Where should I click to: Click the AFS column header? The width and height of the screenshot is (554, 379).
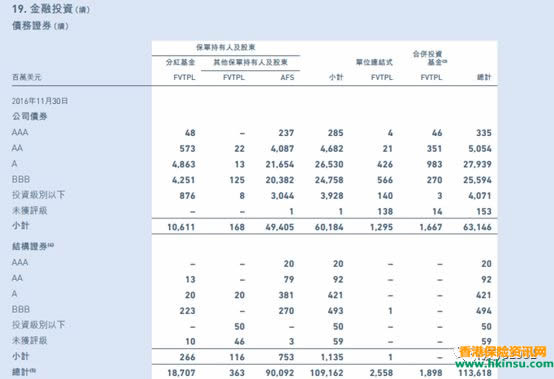(287, 77)
